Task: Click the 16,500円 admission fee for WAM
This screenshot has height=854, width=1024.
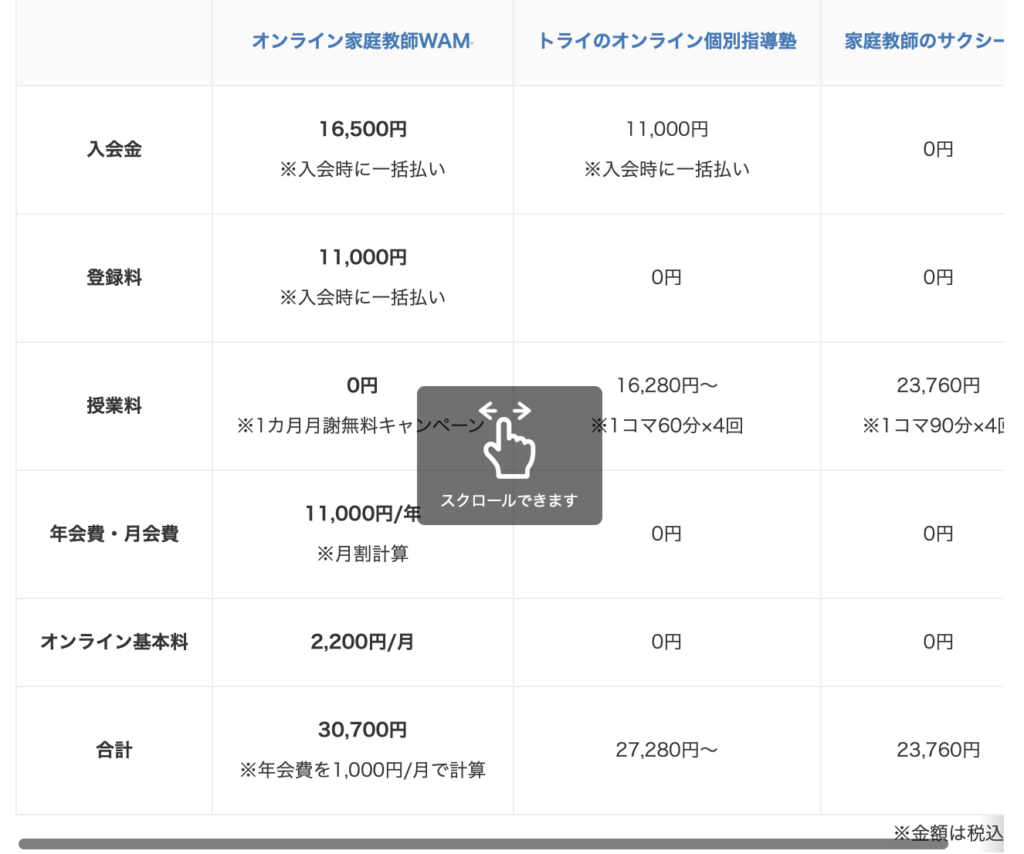Action: click(362, 129)
